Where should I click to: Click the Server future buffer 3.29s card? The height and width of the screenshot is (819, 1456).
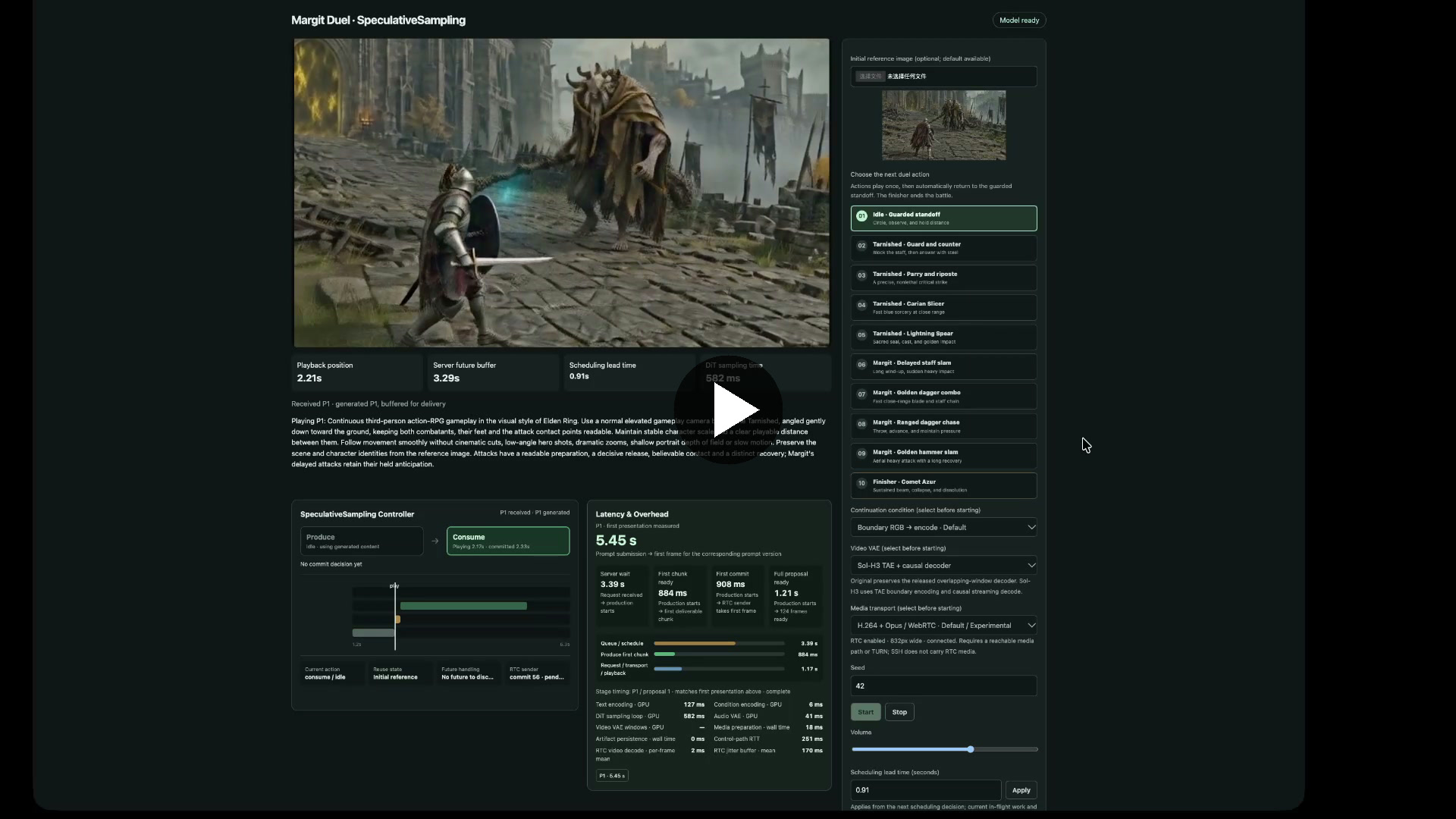(493, 372)
